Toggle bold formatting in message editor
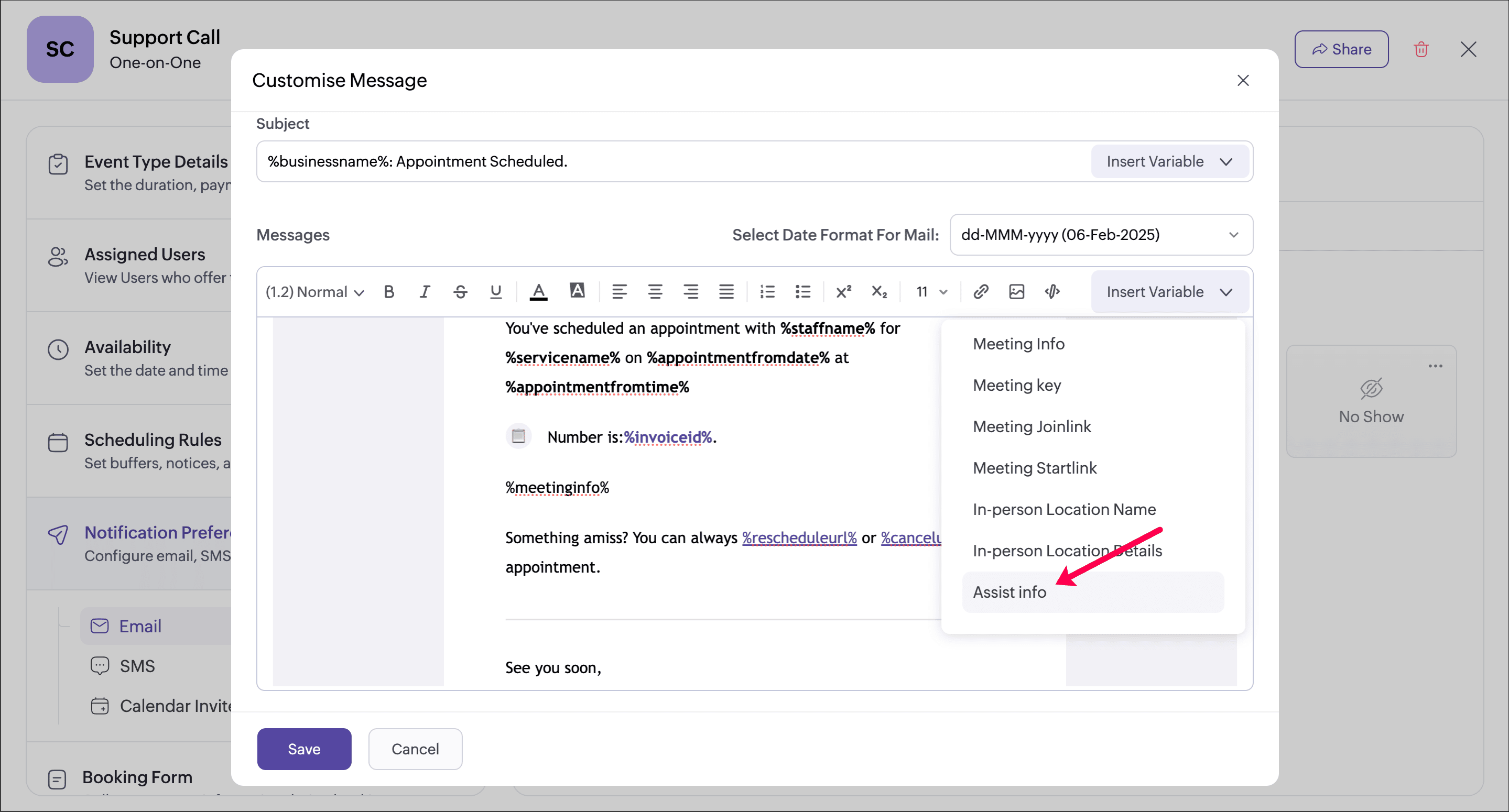Screen dimensions: 1509x812 coord(389,292)
